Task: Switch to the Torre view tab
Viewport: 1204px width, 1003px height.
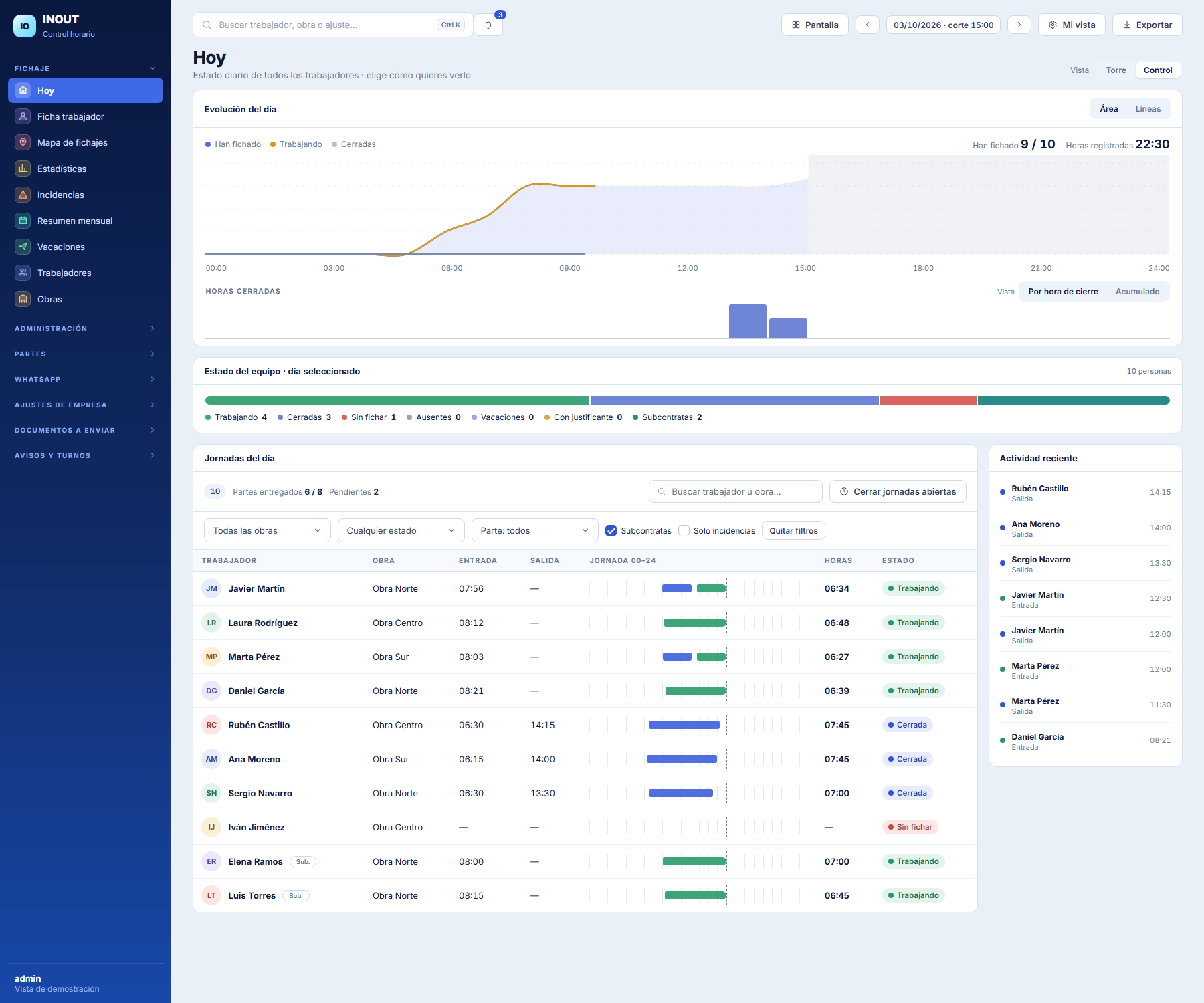Action: pos(1116,70)
